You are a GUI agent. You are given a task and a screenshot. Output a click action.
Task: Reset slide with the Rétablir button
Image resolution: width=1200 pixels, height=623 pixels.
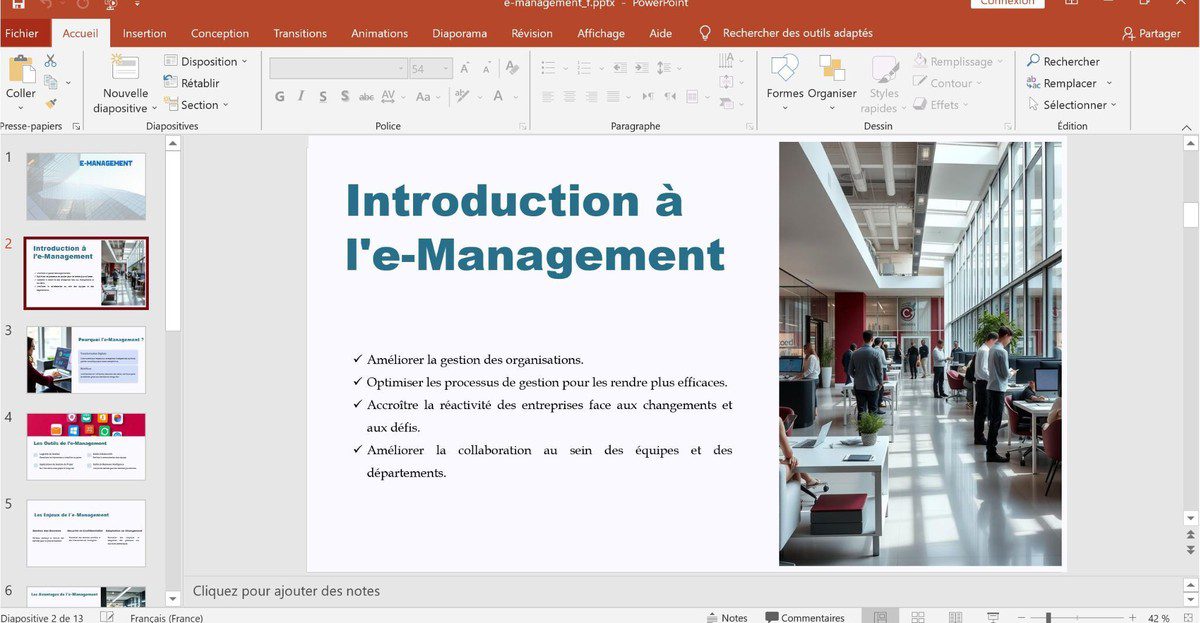pyautogui.click(x=191, y=83)
